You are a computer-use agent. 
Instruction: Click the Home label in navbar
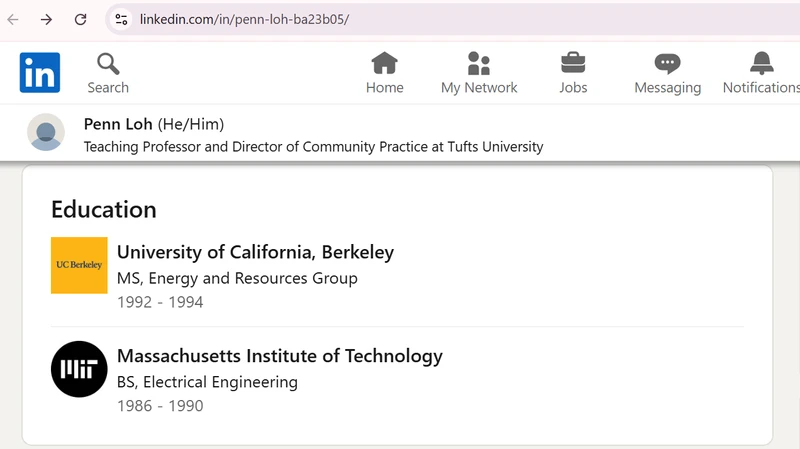tap(385, 88)
